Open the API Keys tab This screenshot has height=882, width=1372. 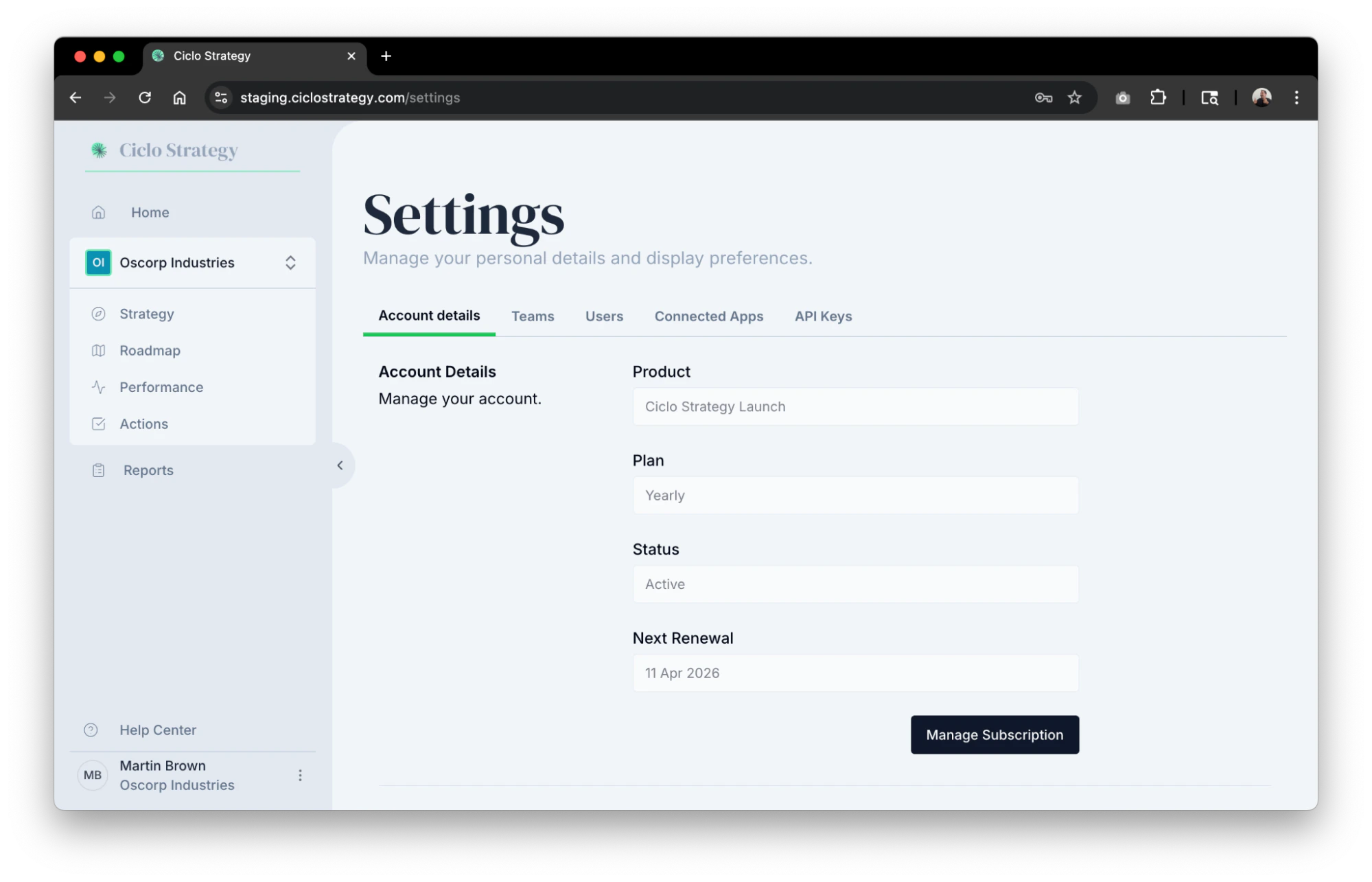click(823, 316)
